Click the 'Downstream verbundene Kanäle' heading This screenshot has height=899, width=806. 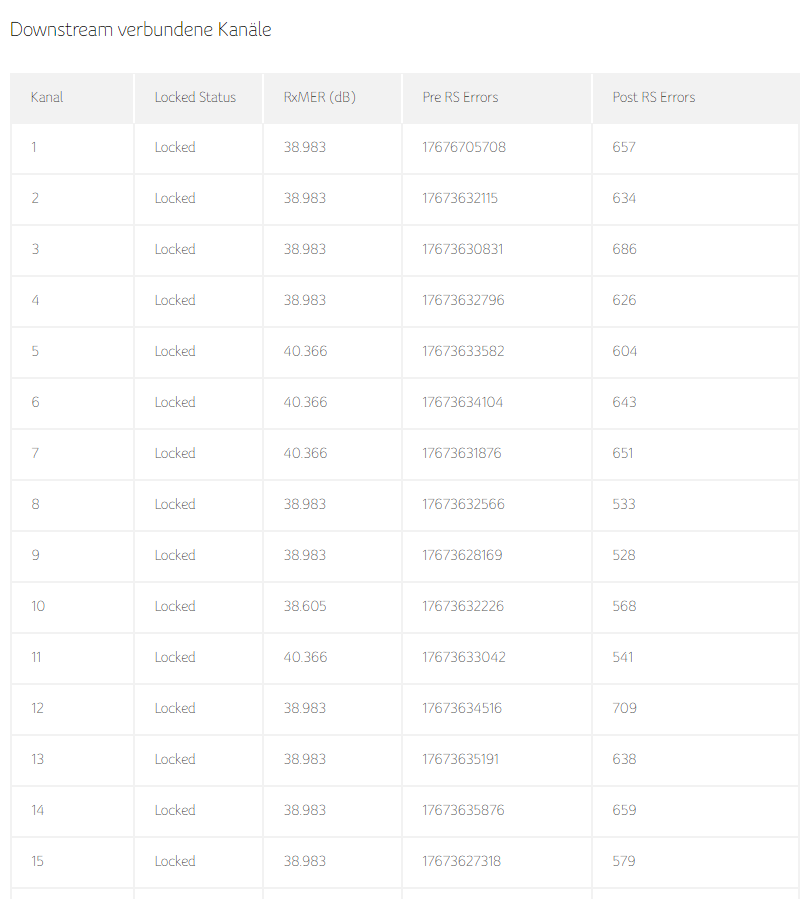click(x=140, y=30)
